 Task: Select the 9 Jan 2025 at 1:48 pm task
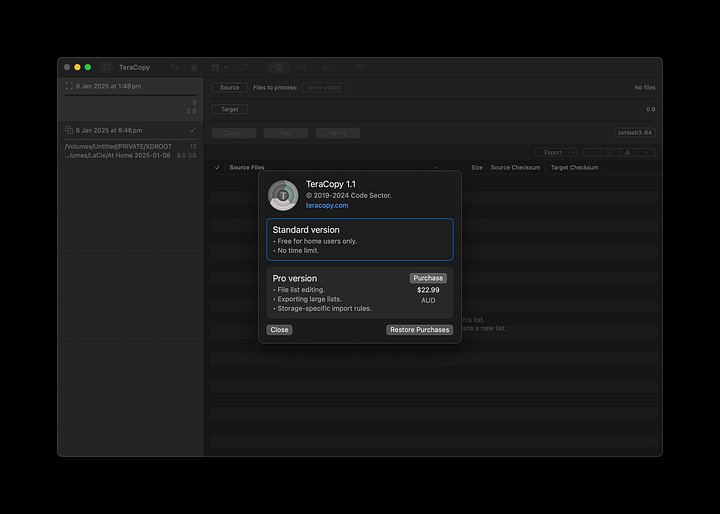[x=131, y=99]
